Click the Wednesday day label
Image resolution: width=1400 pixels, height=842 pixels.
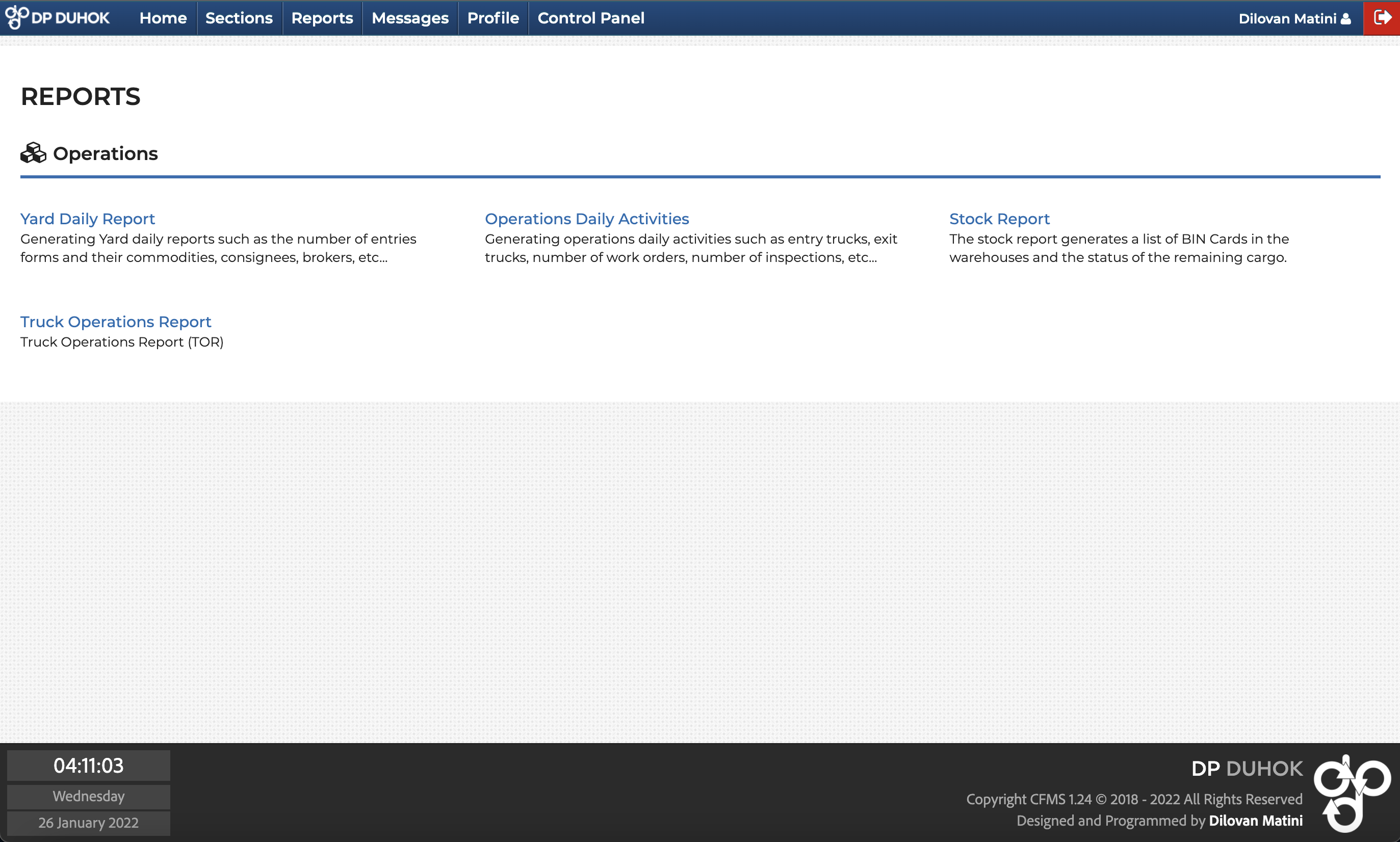click(x=89, y=796)
